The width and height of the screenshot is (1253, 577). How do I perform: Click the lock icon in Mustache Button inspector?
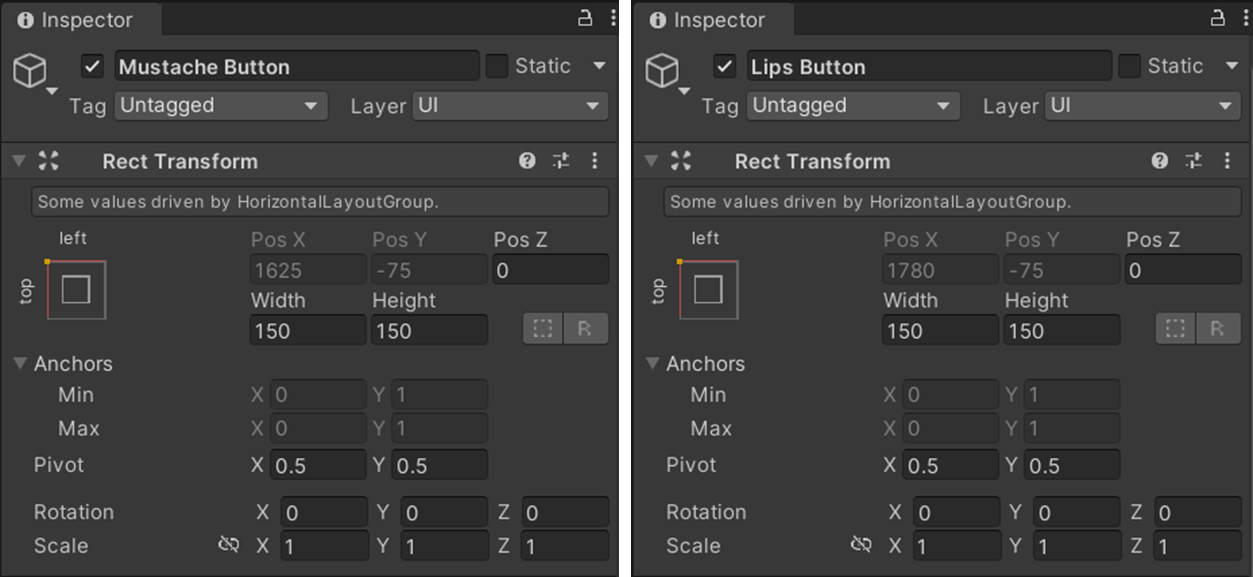pos(585,19)
